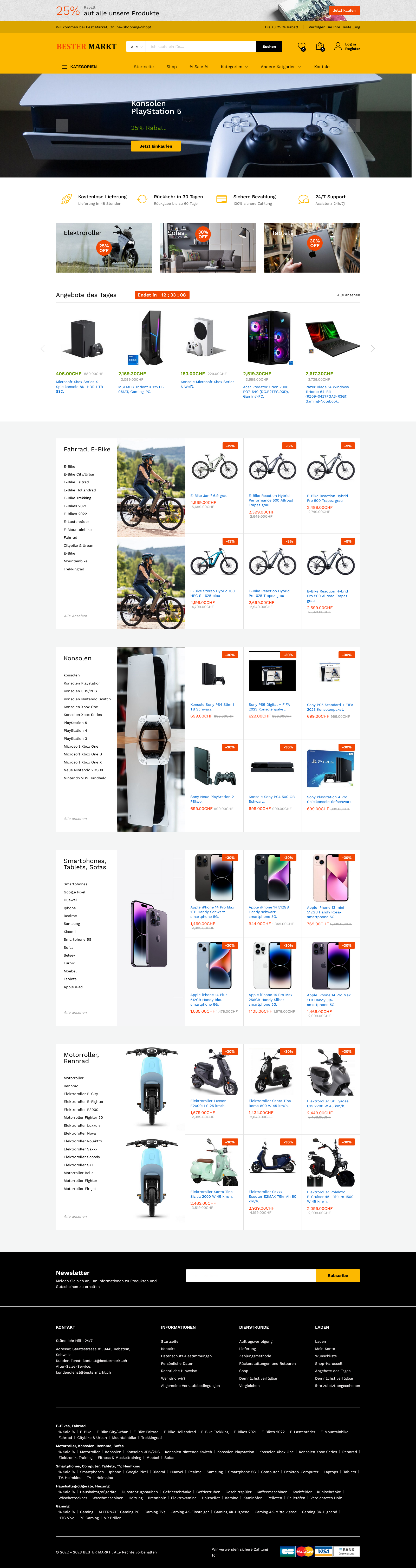The image size is (416, 1568).
Task: Open the shopping cart icon in header
Action: (x=320, y=47)
